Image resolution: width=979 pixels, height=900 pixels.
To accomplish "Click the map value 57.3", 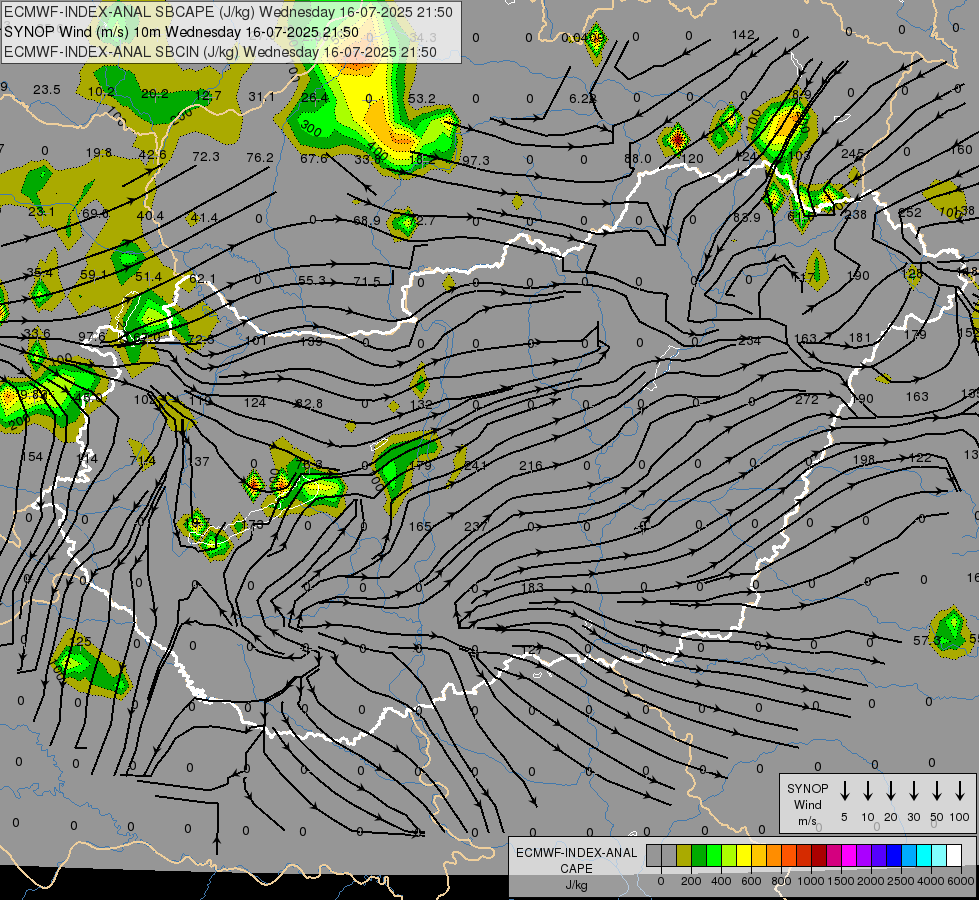I will pos(927,641).
